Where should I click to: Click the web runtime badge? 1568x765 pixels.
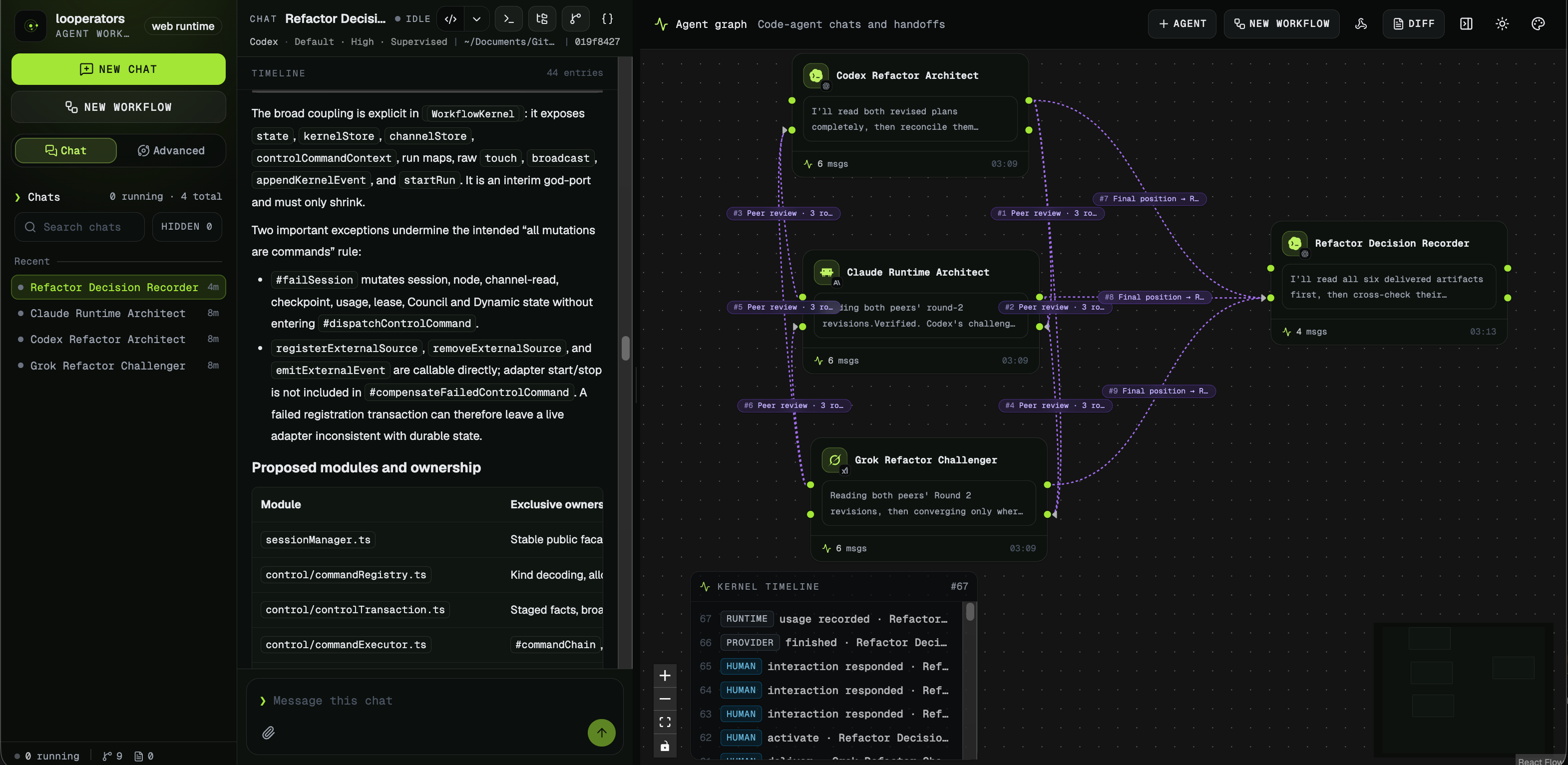coord(183,26)
